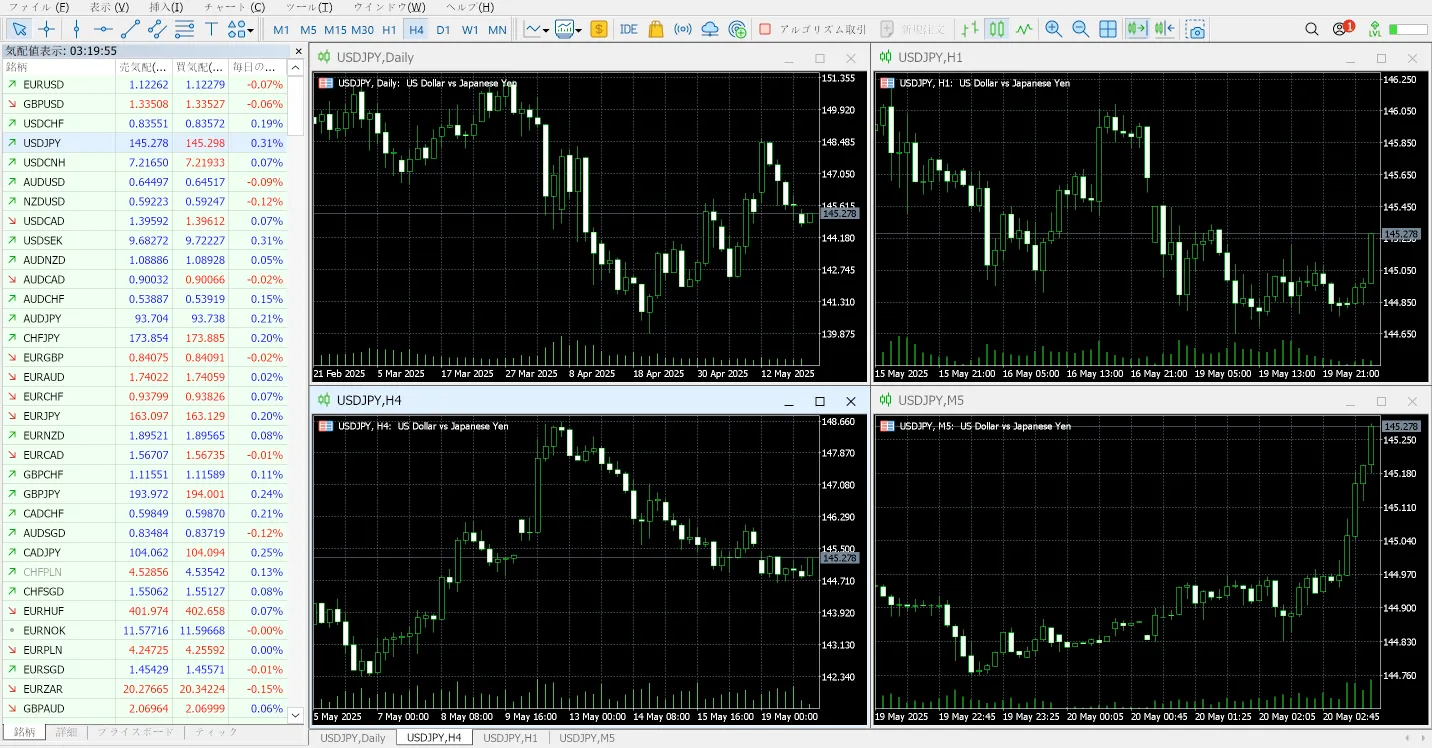The height and width of the screenshot is (748, 1432).
Task: Switch to the H1 timeframe button
Action: (389, 29)
